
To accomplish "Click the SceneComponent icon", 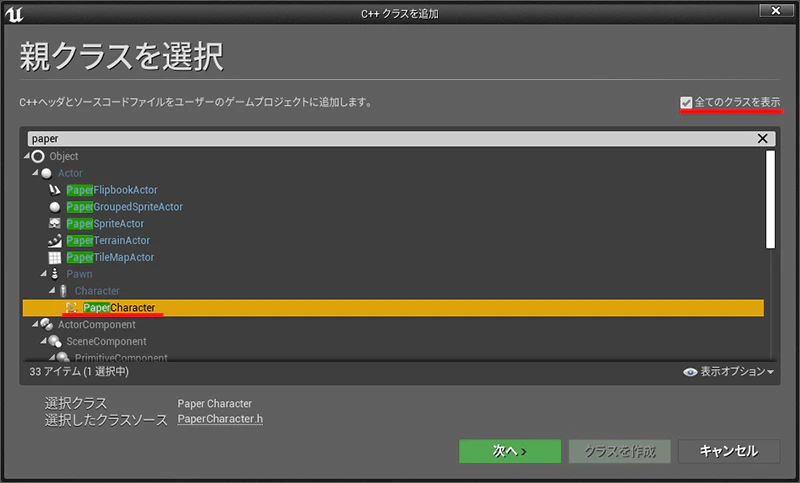I will click(x=55, y=341).
